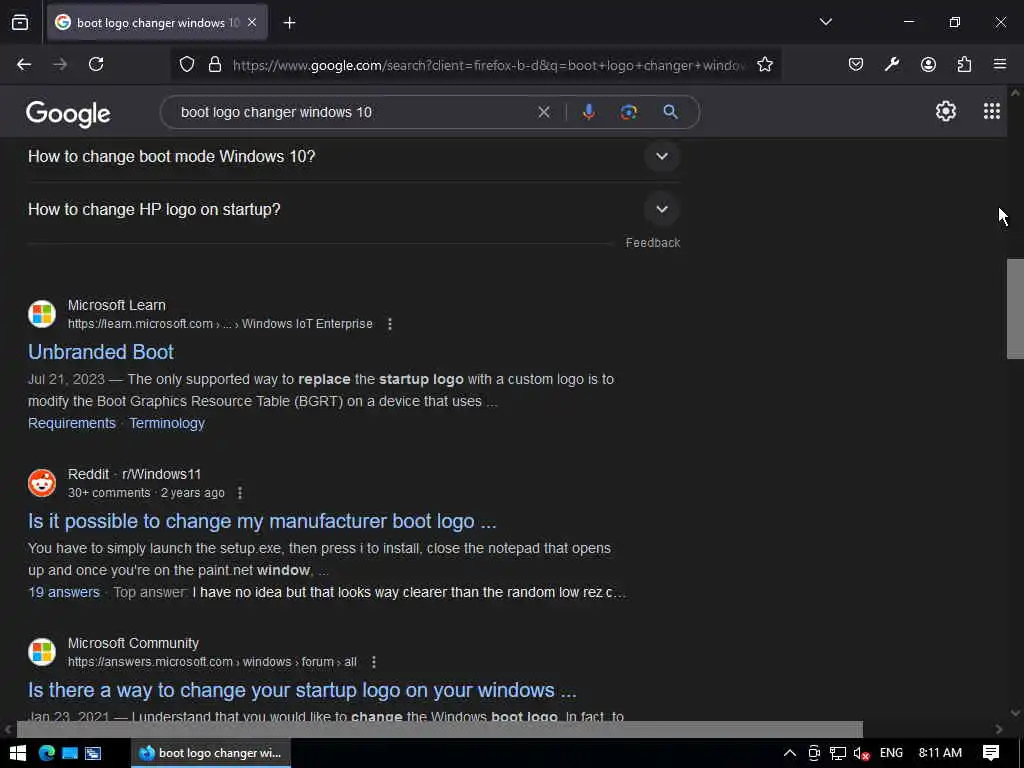Submit search with the magnifier icon

click(x=670, y=112)
